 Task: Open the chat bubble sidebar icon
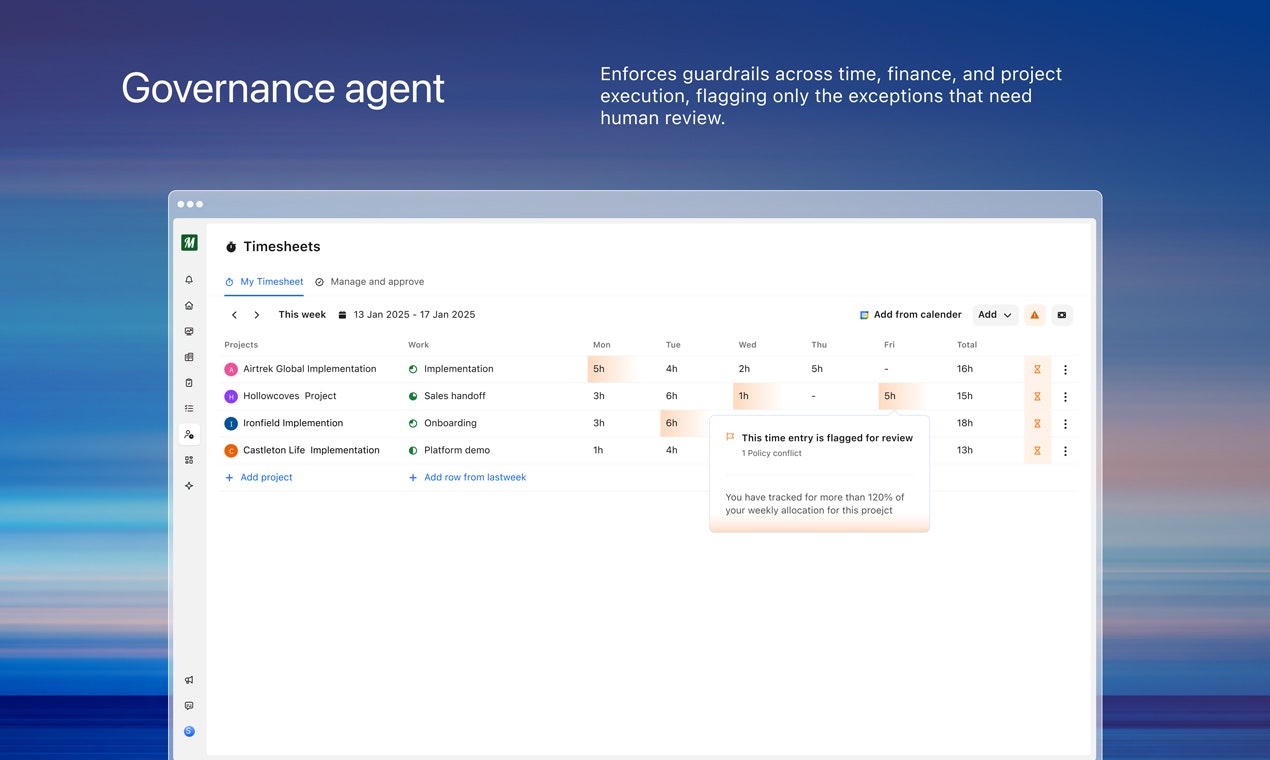point(189,706)
